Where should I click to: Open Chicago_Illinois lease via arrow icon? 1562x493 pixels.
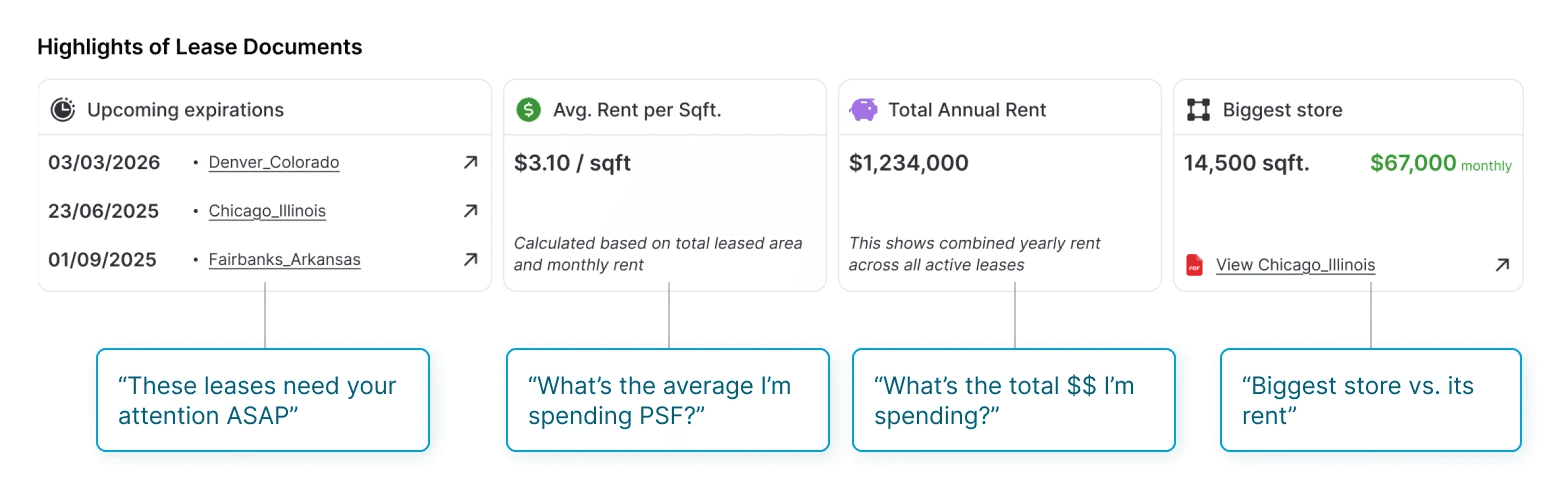(470, 211)
